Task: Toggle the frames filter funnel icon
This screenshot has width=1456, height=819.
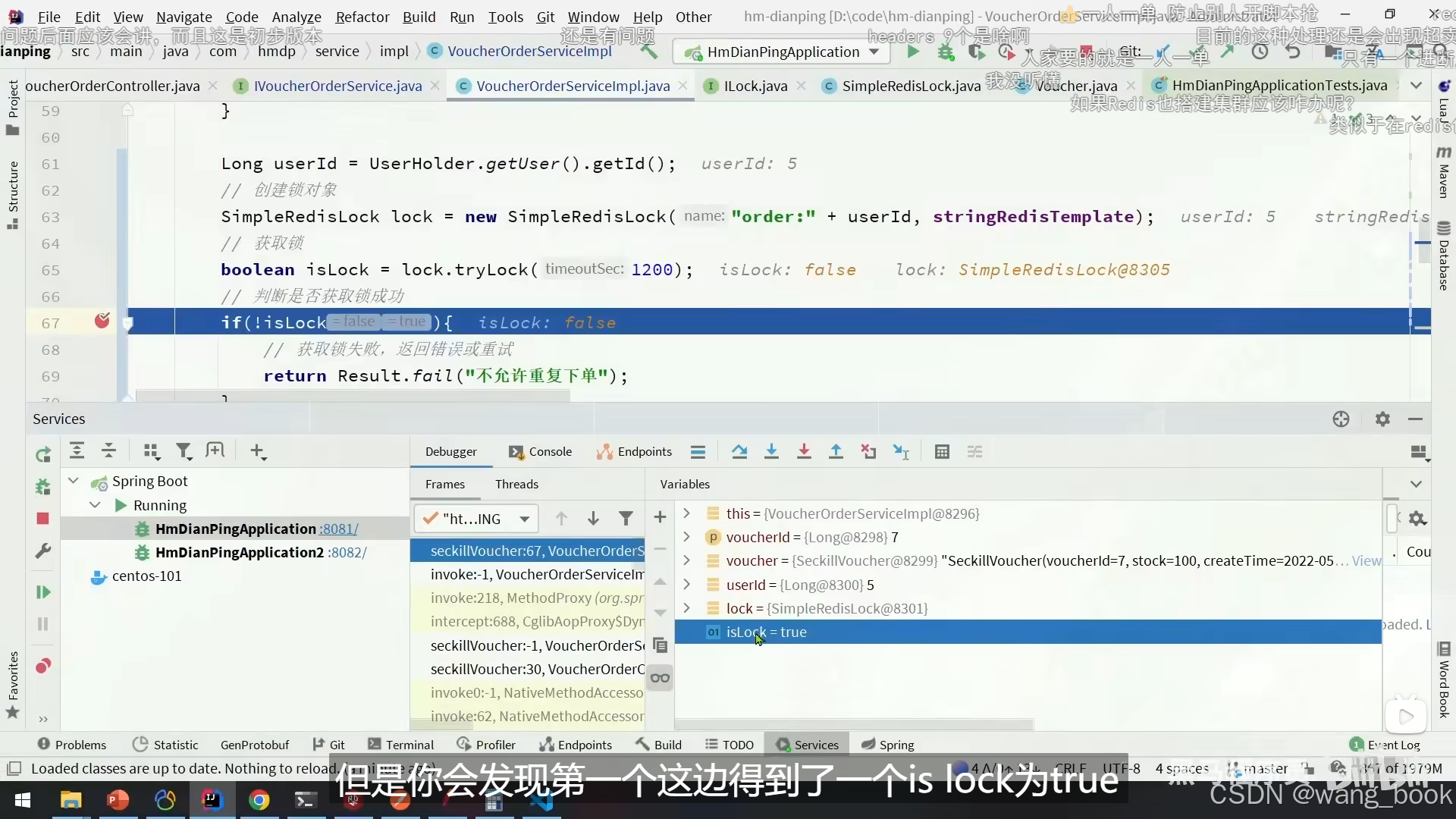Action: (x=626, y=519)
